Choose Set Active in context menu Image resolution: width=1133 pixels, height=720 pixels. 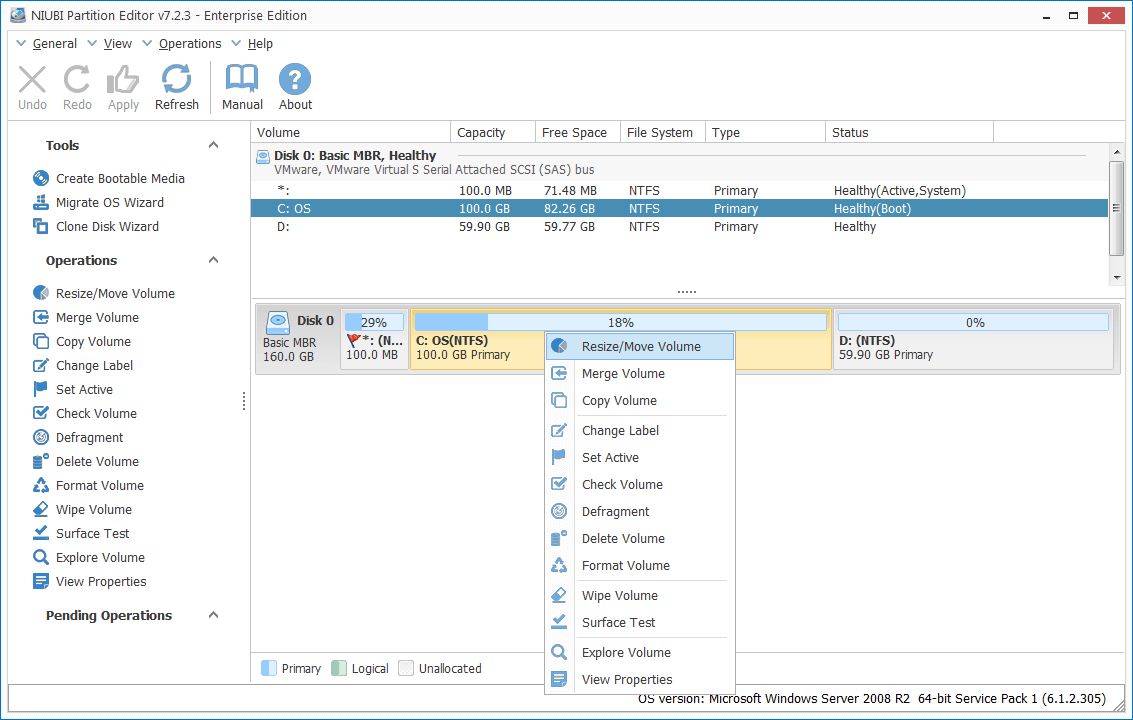tap(640, 457)
